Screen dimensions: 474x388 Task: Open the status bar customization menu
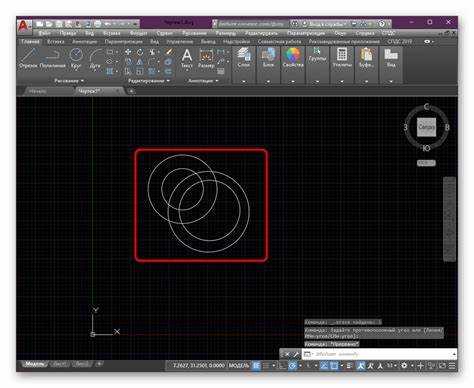452,366
